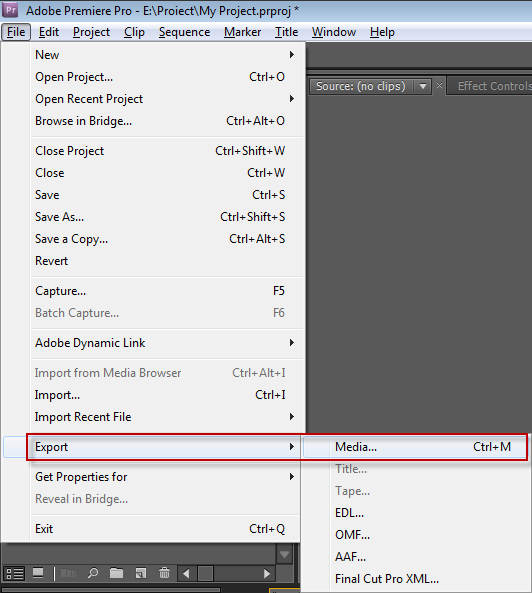Click the horizontal scrollbar thumb
Image resolution: width=532 pixels, height=593 pixels.
tap(205, 574)
